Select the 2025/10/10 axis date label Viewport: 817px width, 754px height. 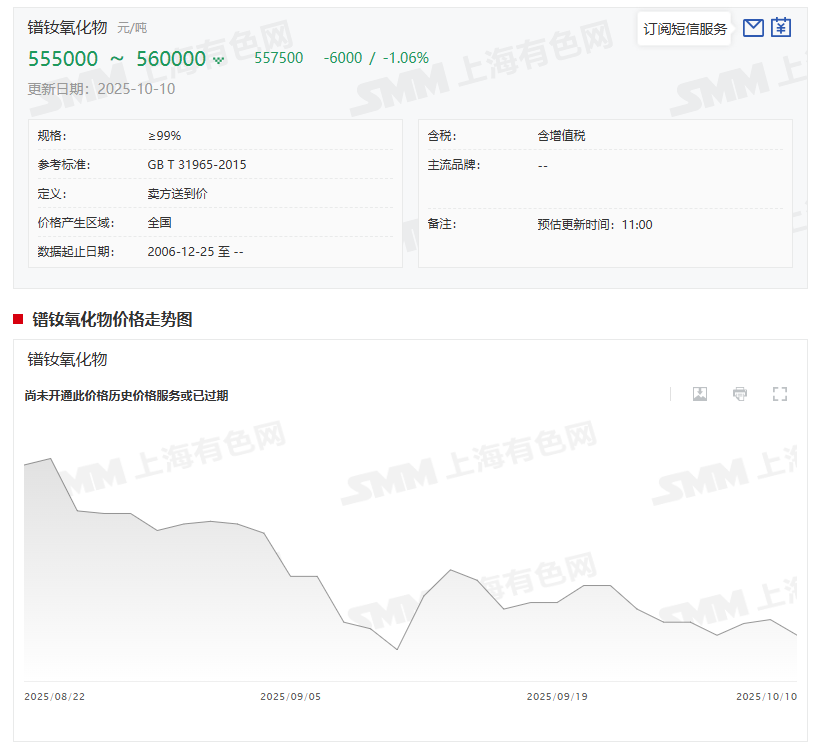[x=766, y=696]
